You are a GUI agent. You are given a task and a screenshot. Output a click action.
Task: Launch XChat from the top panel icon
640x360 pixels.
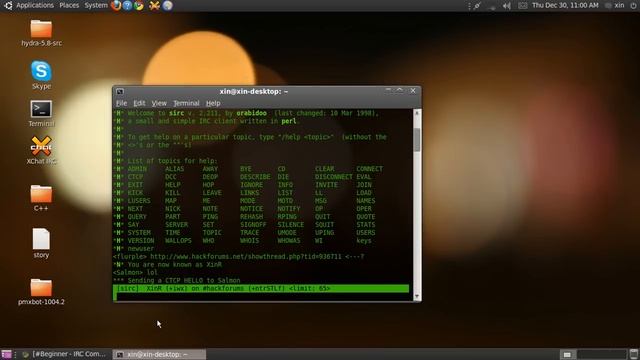click(154, 5)
